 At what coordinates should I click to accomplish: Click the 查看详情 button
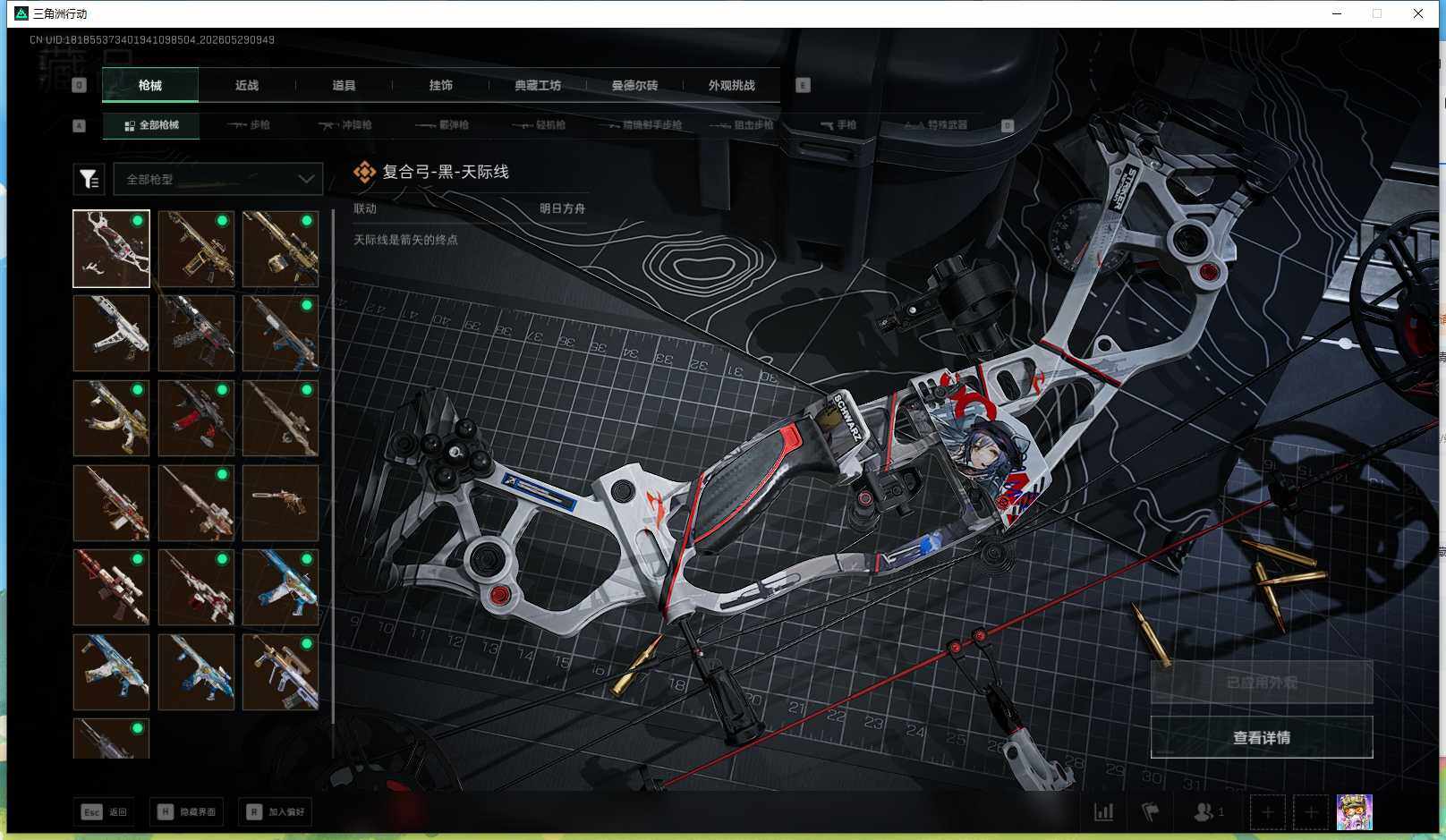(1262, 737)
